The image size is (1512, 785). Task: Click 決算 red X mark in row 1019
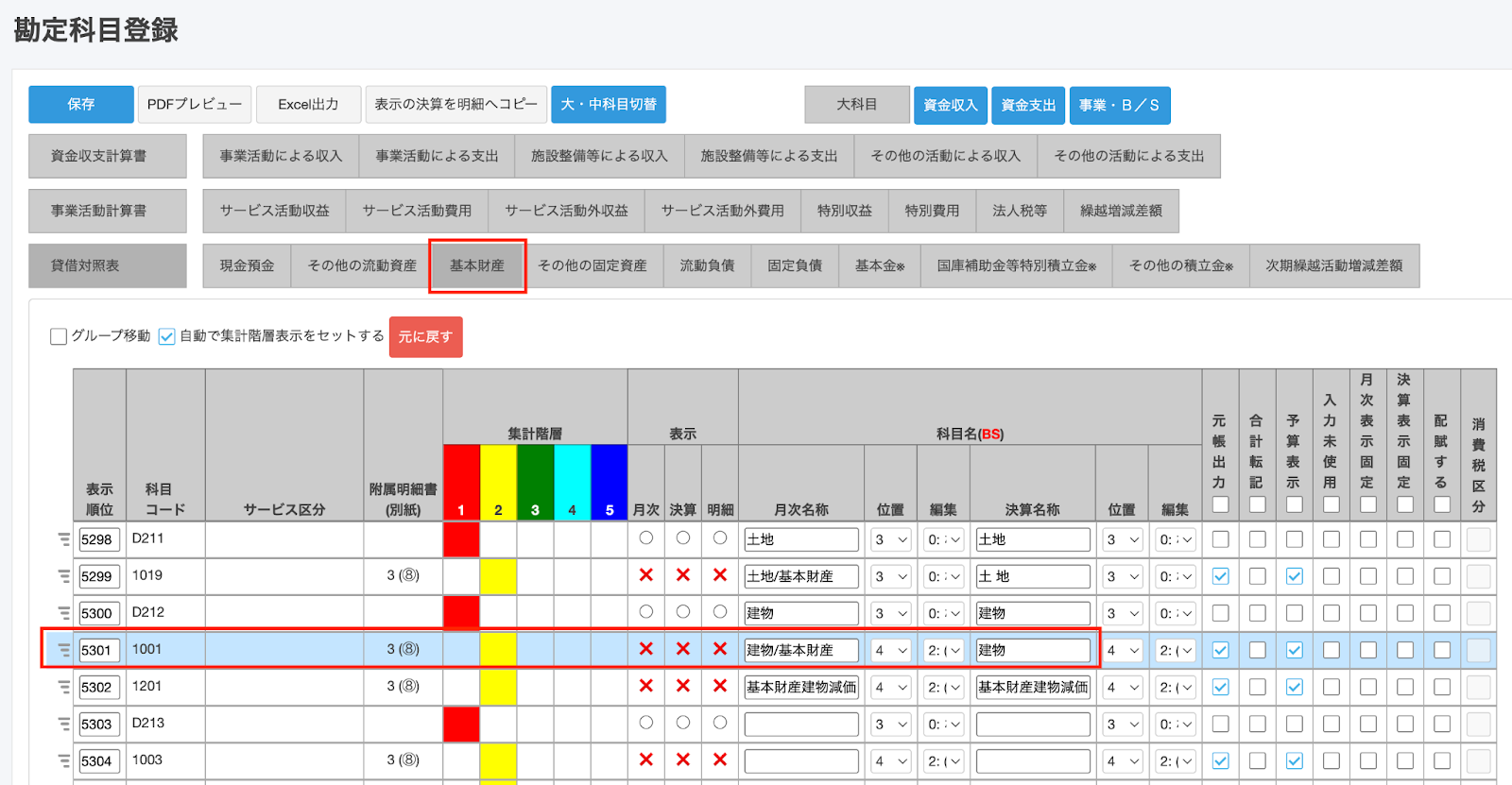[x=683, y=575]
